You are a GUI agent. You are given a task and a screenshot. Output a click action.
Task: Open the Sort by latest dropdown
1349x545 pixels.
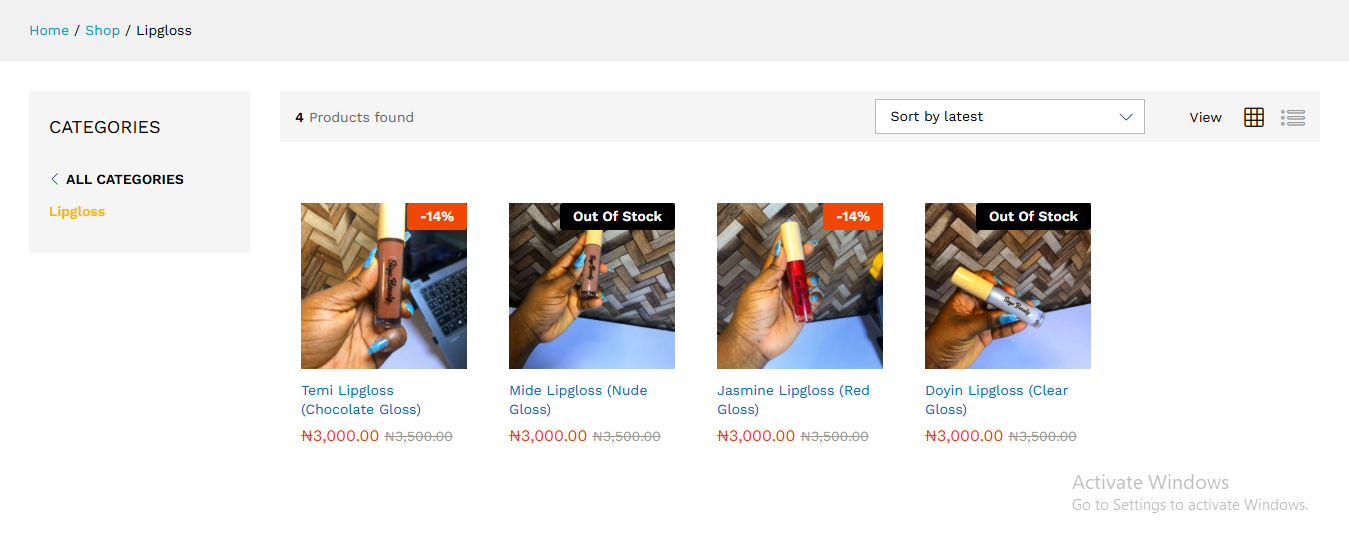pos(1010,117)
